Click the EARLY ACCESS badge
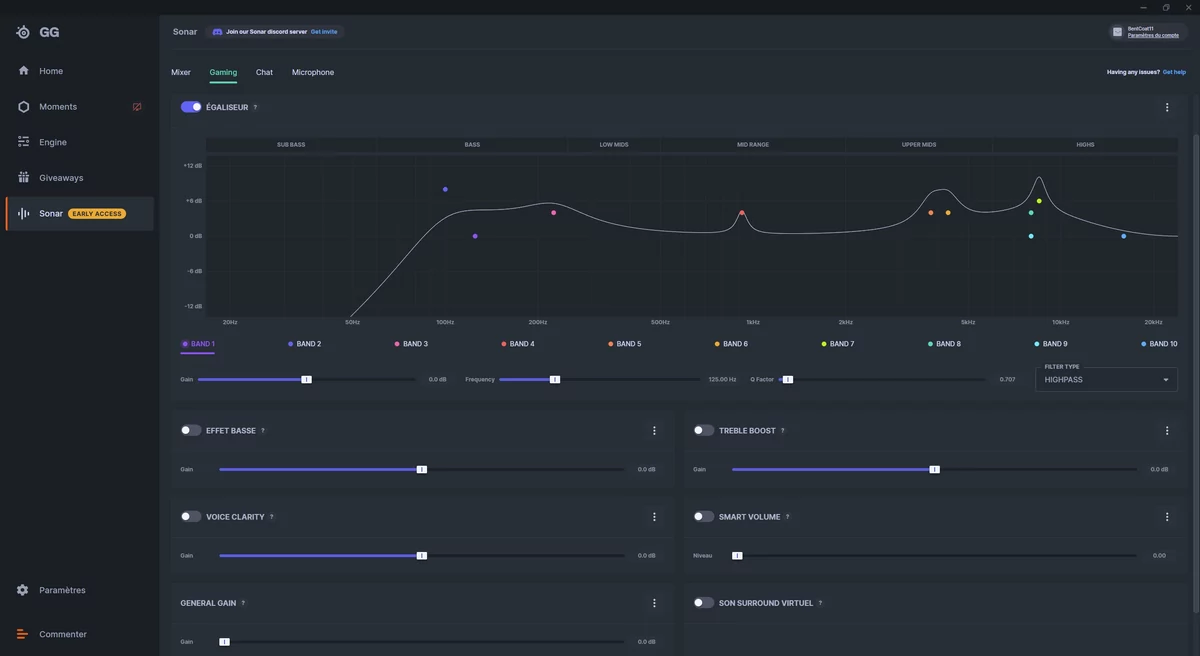The height and width of the screenshot is (656, 1200). coord(97,214)
